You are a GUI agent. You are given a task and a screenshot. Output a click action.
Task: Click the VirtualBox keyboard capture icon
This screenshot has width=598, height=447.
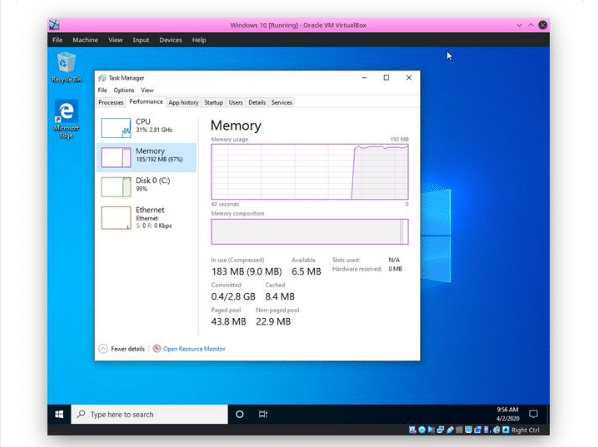point(505,430)
